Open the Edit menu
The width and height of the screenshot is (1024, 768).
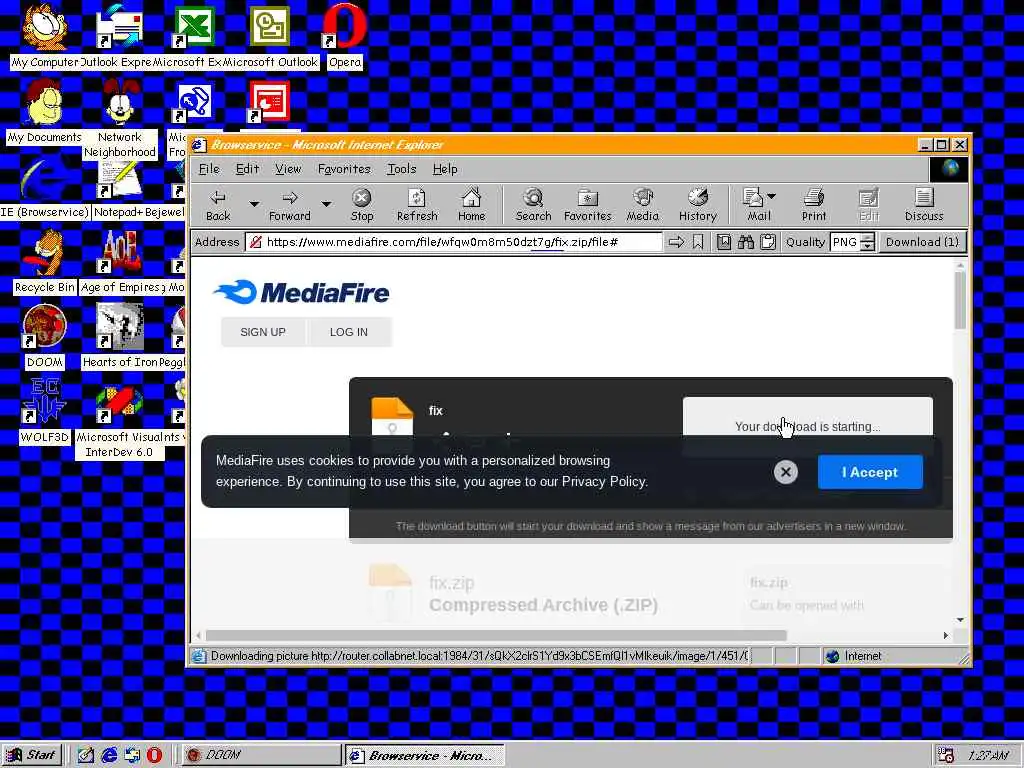tap(248, 169)
